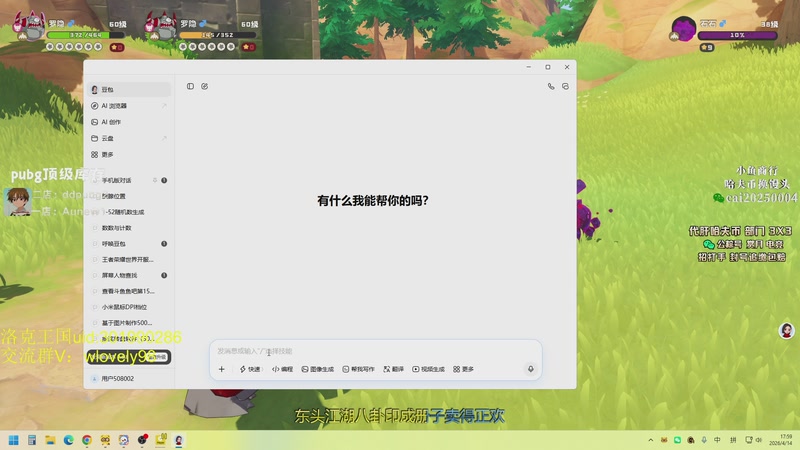Start a voice call with phone icon
800x450 pixels.
[551, 86]
